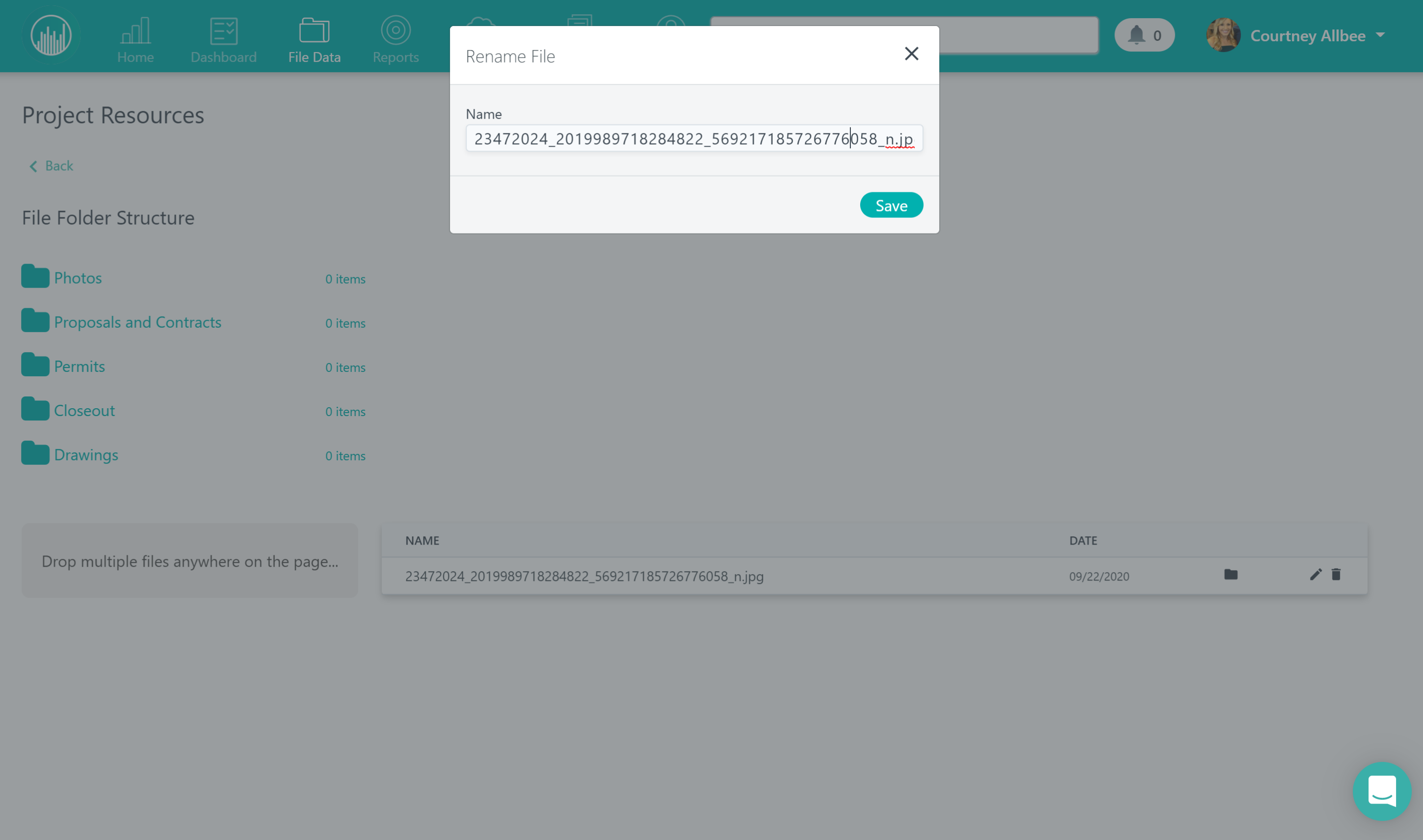The width and height of the screenshot is (1423, 840).
Task: Click the Name input field
Action: 694,139
